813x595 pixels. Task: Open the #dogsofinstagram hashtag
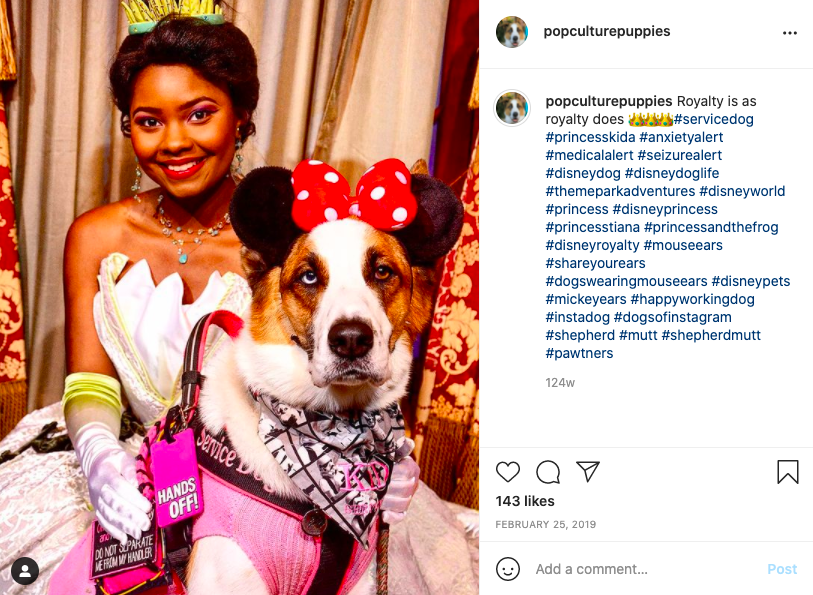point(672,317)
